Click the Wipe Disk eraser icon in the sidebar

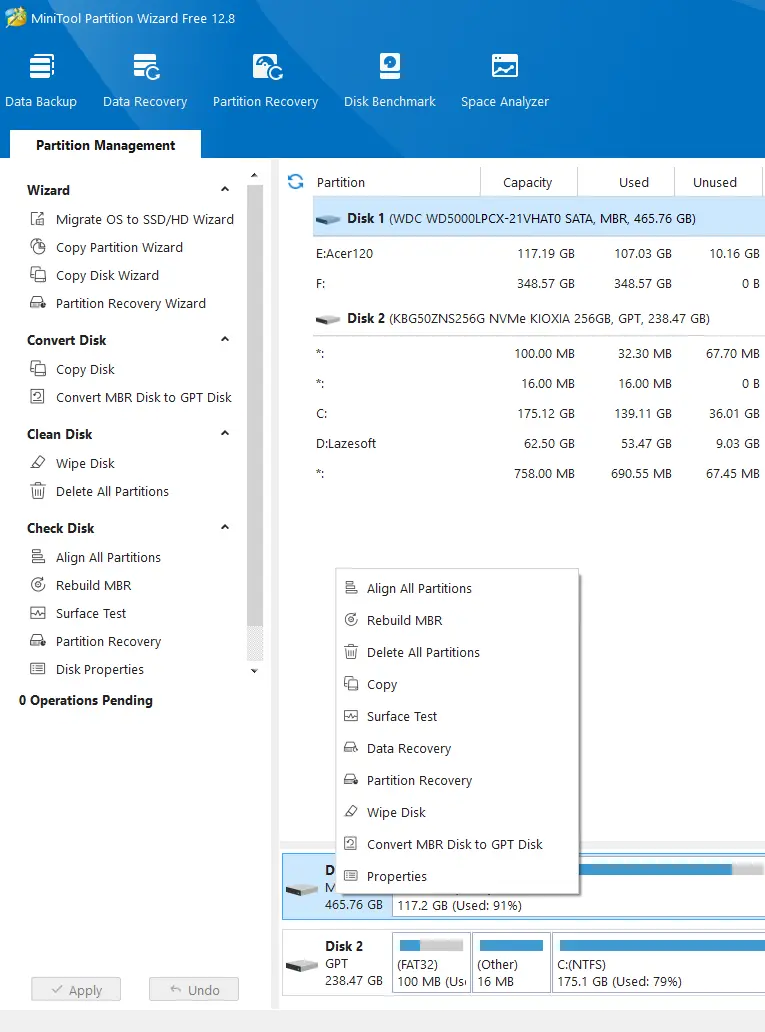tap(38, 463)
